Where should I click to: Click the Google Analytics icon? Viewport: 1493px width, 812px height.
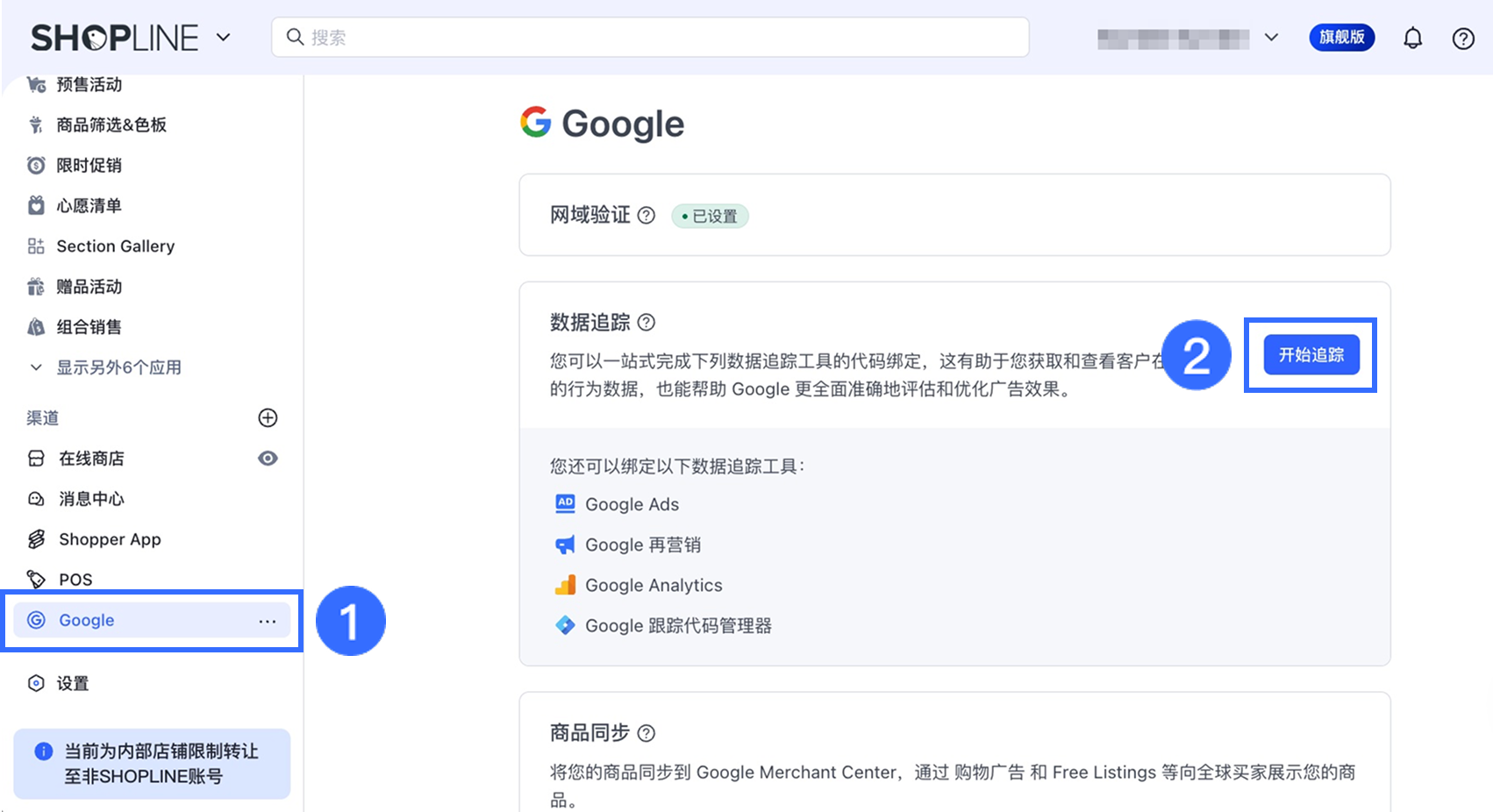click(x=566, y=585)
